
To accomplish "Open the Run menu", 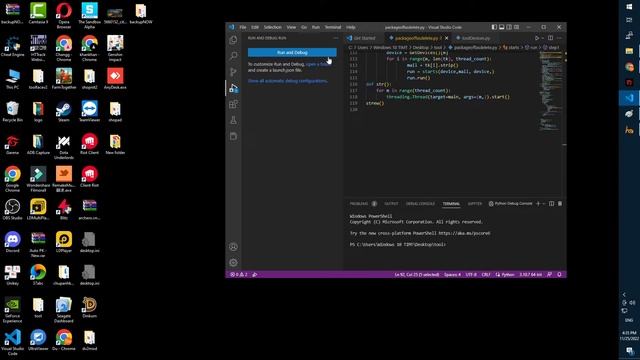I will (x=316, y=27).
